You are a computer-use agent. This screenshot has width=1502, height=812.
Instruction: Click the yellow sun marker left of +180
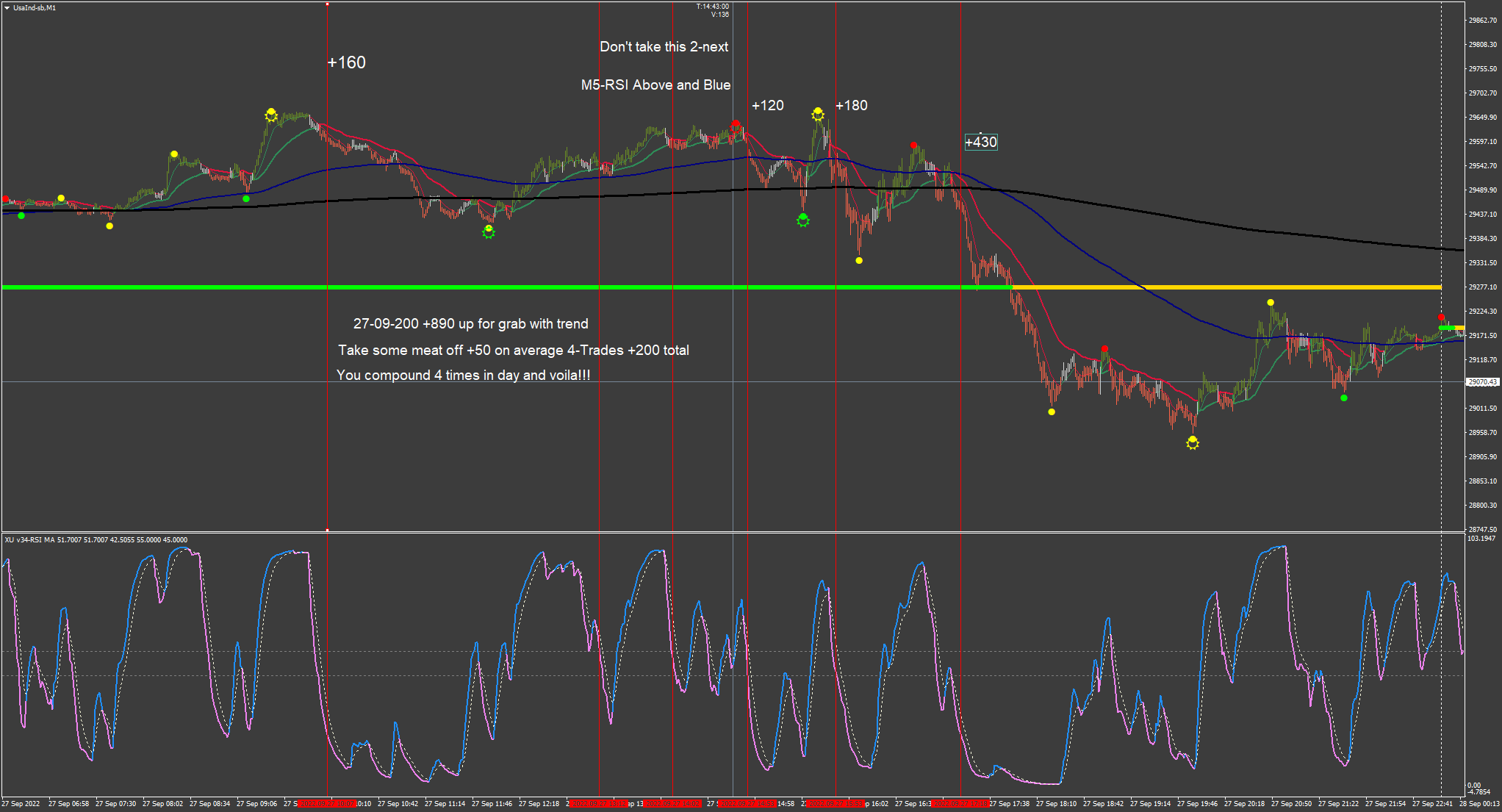click(818, 114)
